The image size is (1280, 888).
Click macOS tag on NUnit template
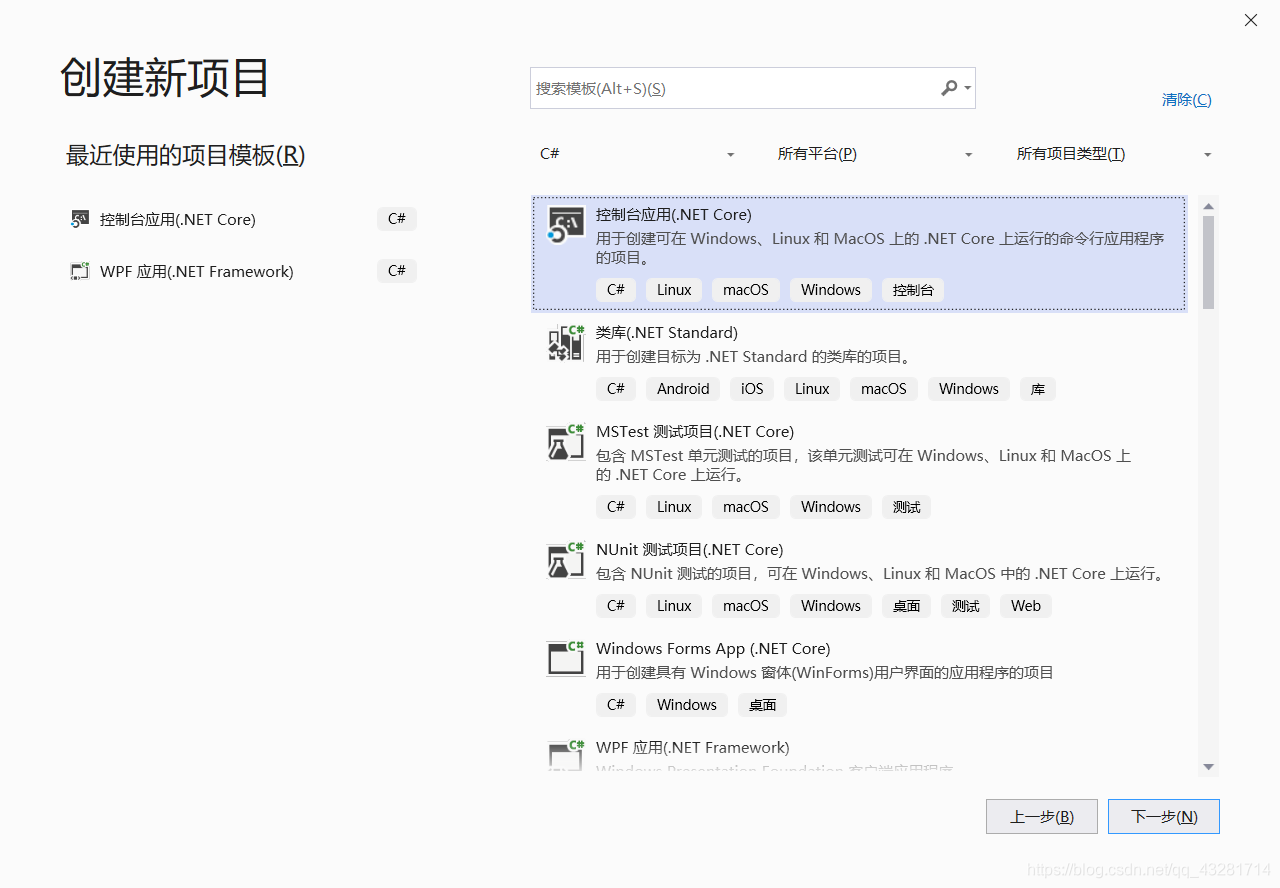pos(746,606)
